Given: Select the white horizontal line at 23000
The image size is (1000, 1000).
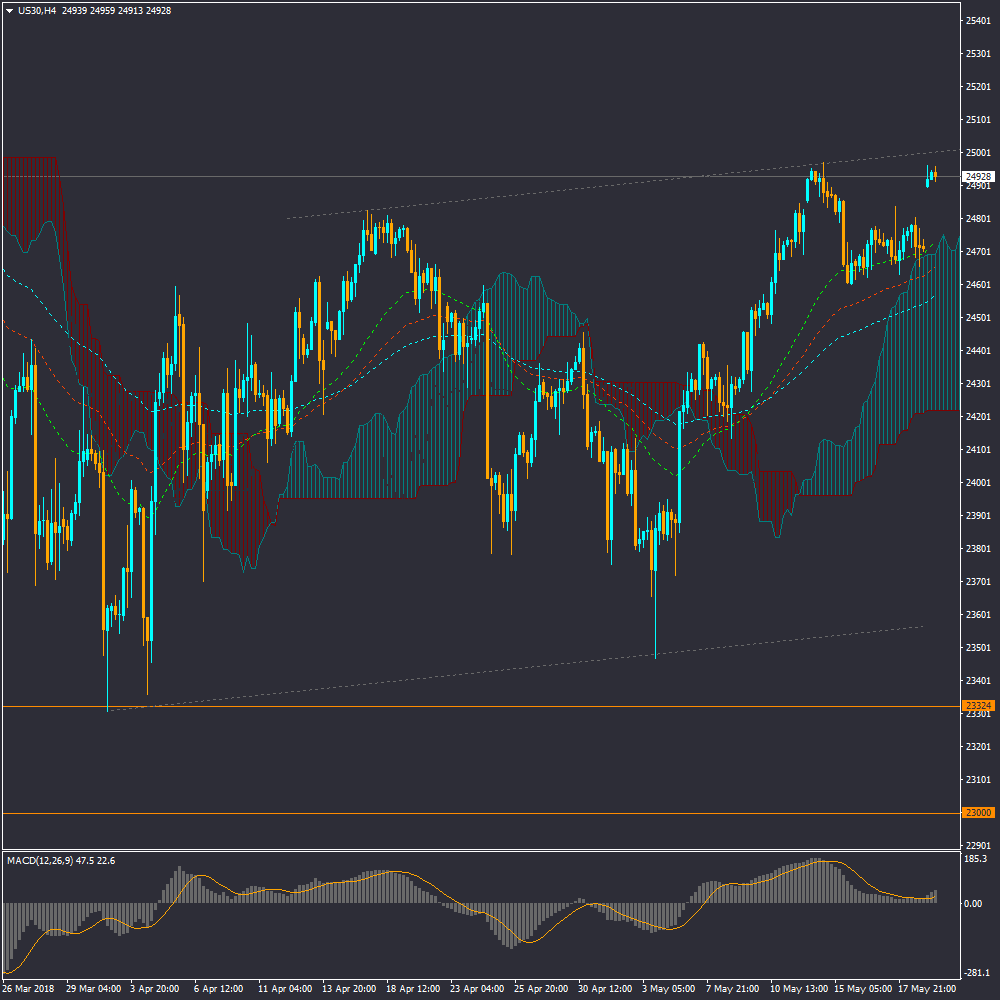Looking at the screenshot, I should tap(500, 813).
